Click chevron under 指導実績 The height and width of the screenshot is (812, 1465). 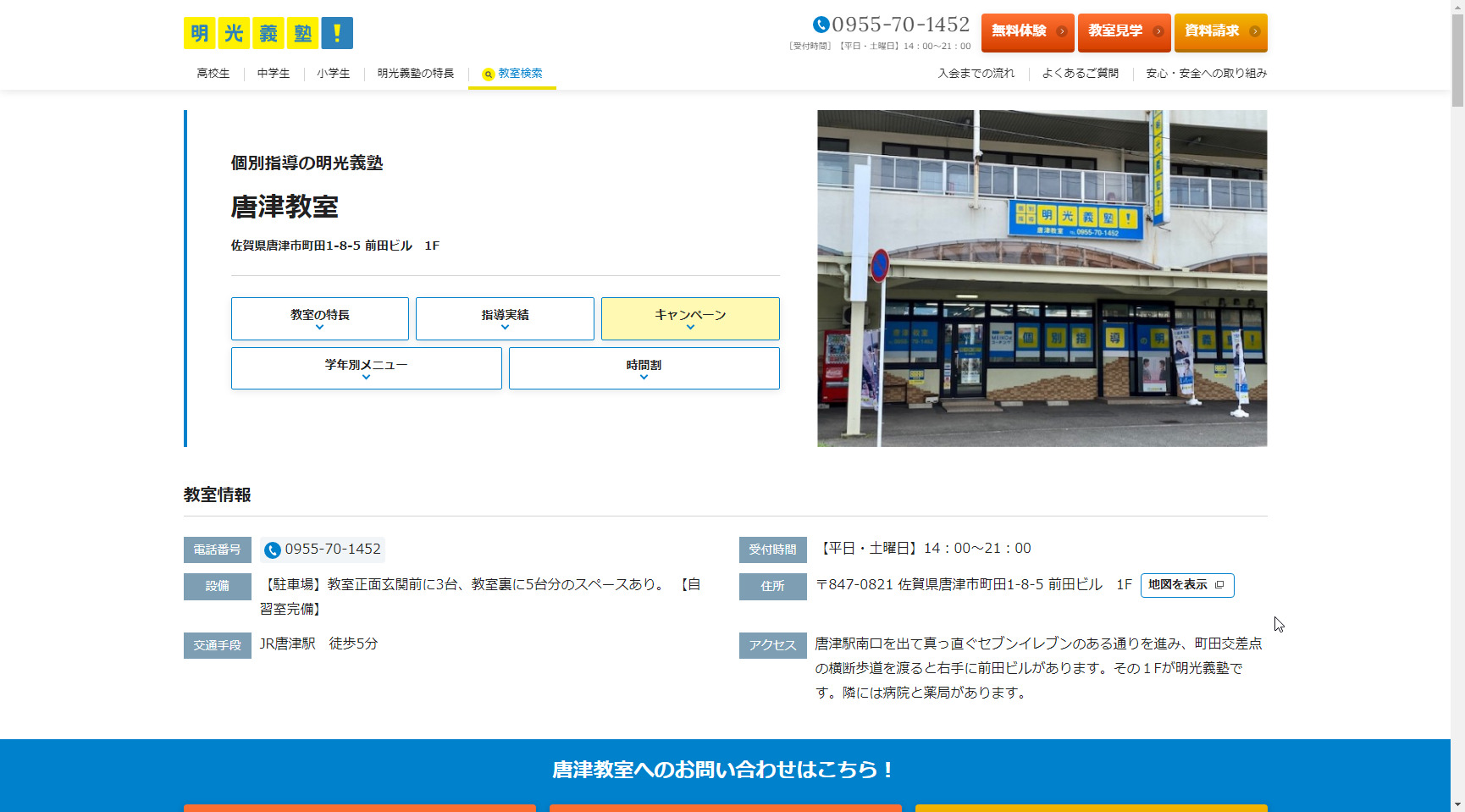click(505, 328)
